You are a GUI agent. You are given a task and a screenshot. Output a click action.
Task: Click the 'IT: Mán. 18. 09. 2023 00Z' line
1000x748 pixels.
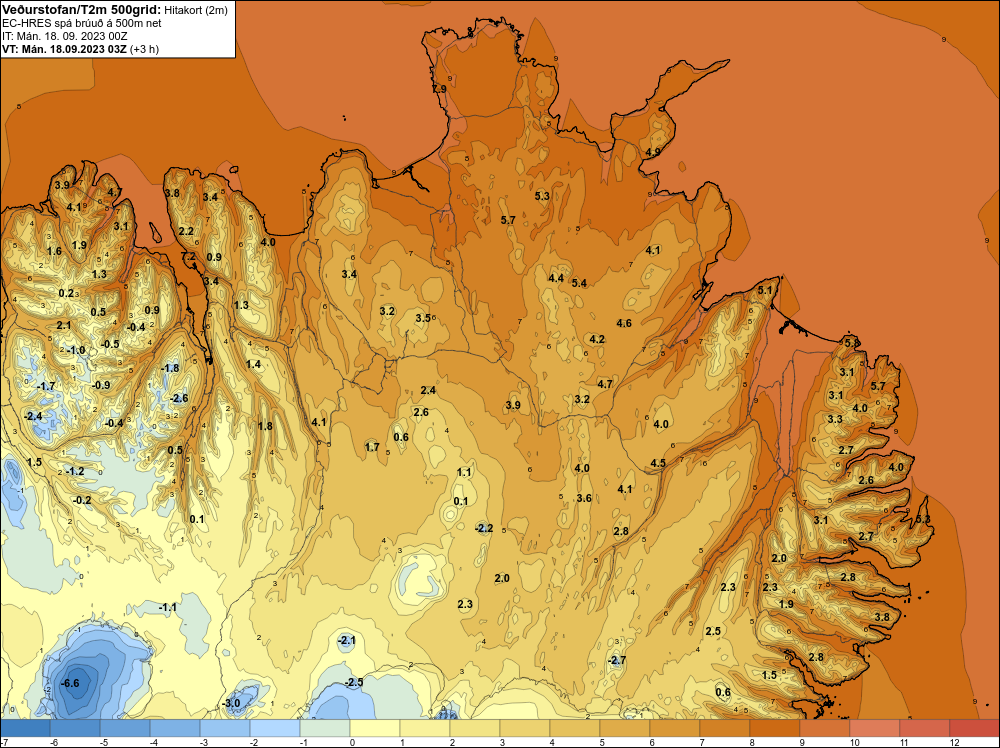[x=64, y=36]
